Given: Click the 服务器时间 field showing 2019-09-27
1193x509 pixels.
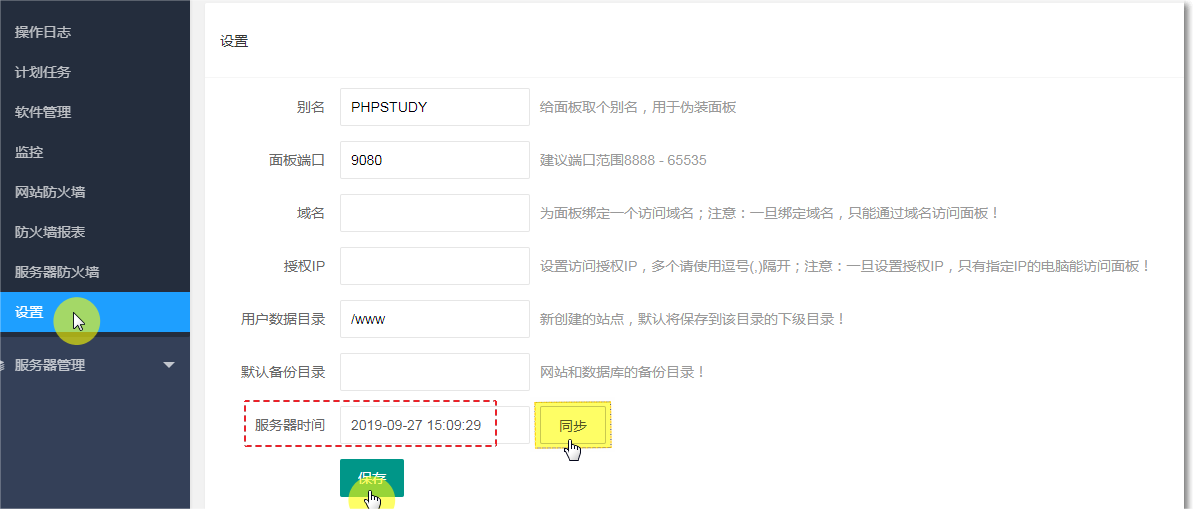Looking at the screenshot, I should coord(434,425).
